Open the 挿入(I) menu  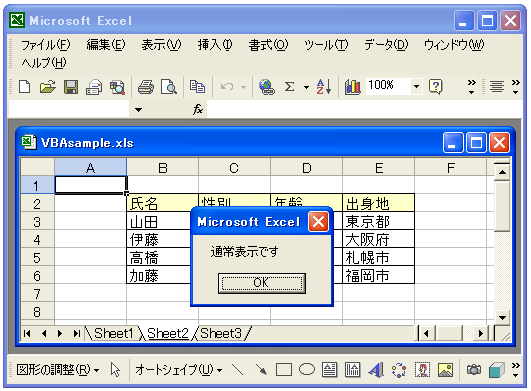(215, 45)
